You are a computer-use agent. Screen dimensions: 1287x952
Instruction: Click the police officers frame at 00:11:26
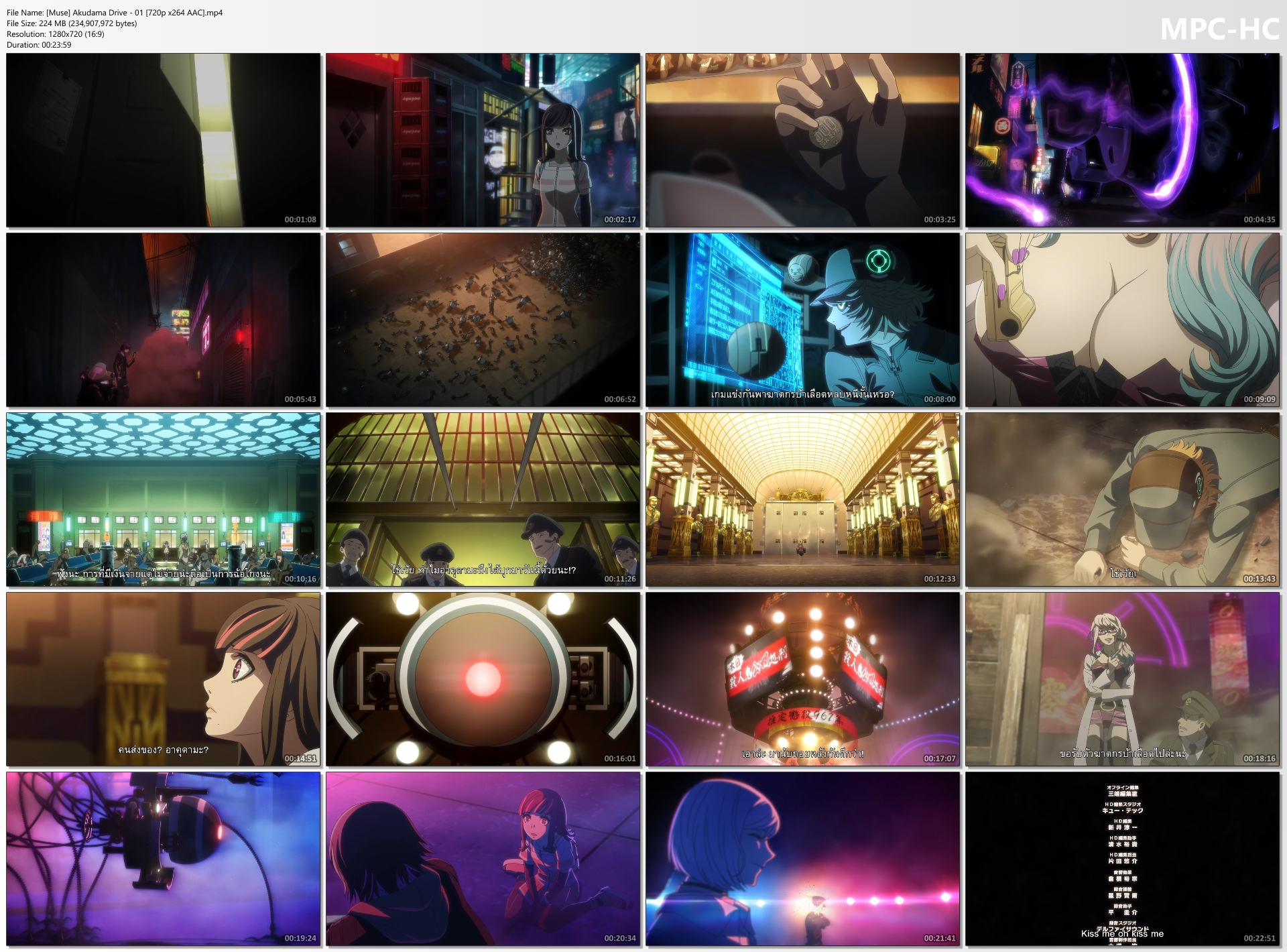click(x=483, y=499)
